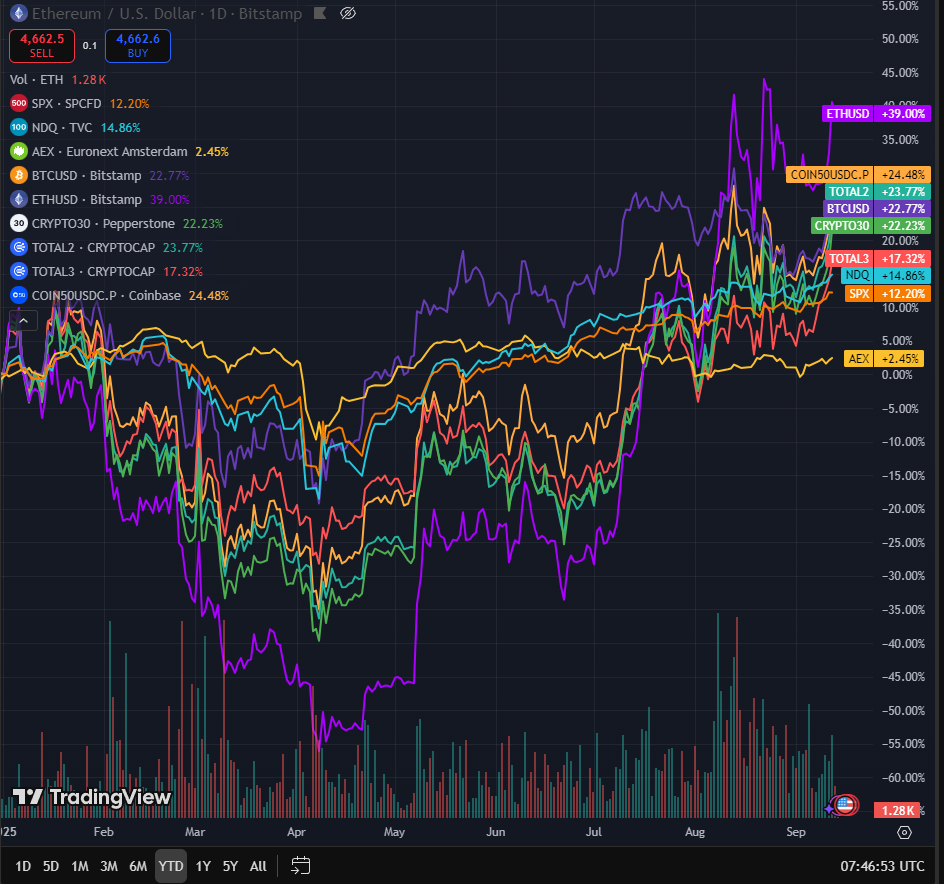Select COIN50USDC.P · Coinbase legend label
Image resolution: width=944 pixels, height=884 pixels.
coord(106,296)
